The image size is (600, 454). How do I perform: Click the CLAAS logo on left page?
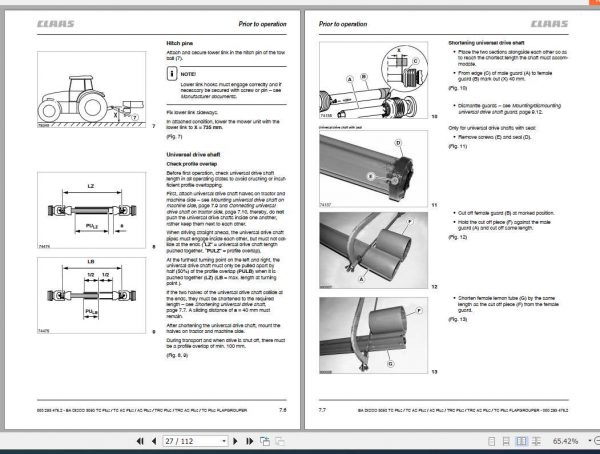pos(55,24)
